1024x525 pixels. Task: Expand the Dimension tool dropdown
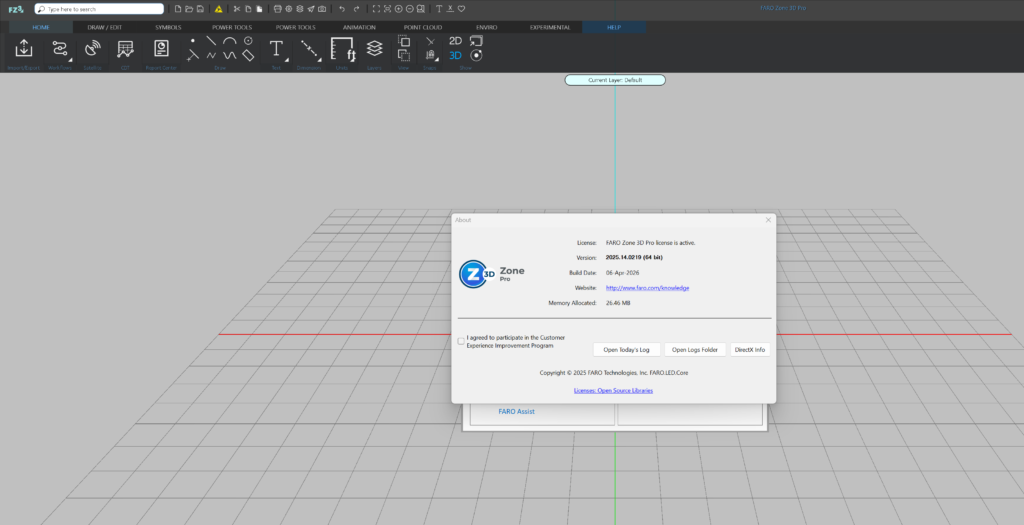pos(320,60)
